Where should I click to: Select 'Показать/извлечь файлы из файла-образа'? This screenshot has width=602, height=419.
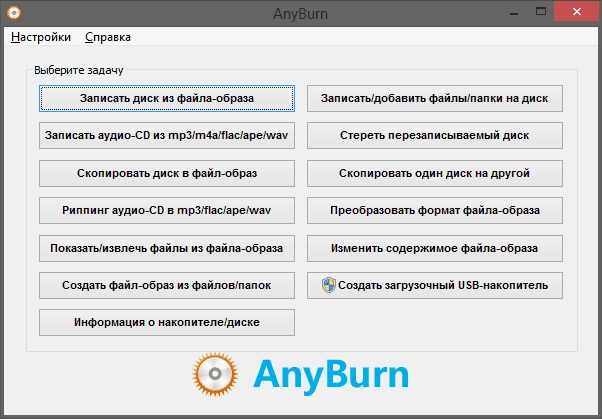167,248
